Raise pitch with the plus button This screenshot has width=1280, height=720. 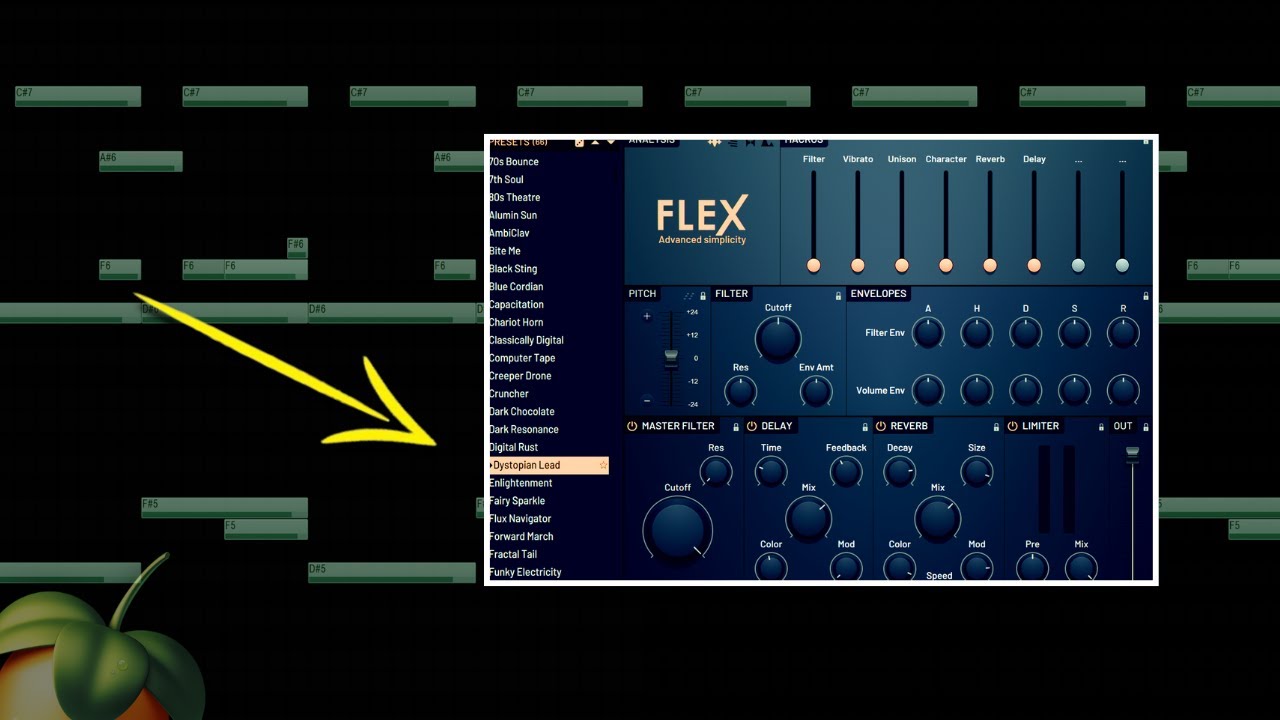coord(647,317)
